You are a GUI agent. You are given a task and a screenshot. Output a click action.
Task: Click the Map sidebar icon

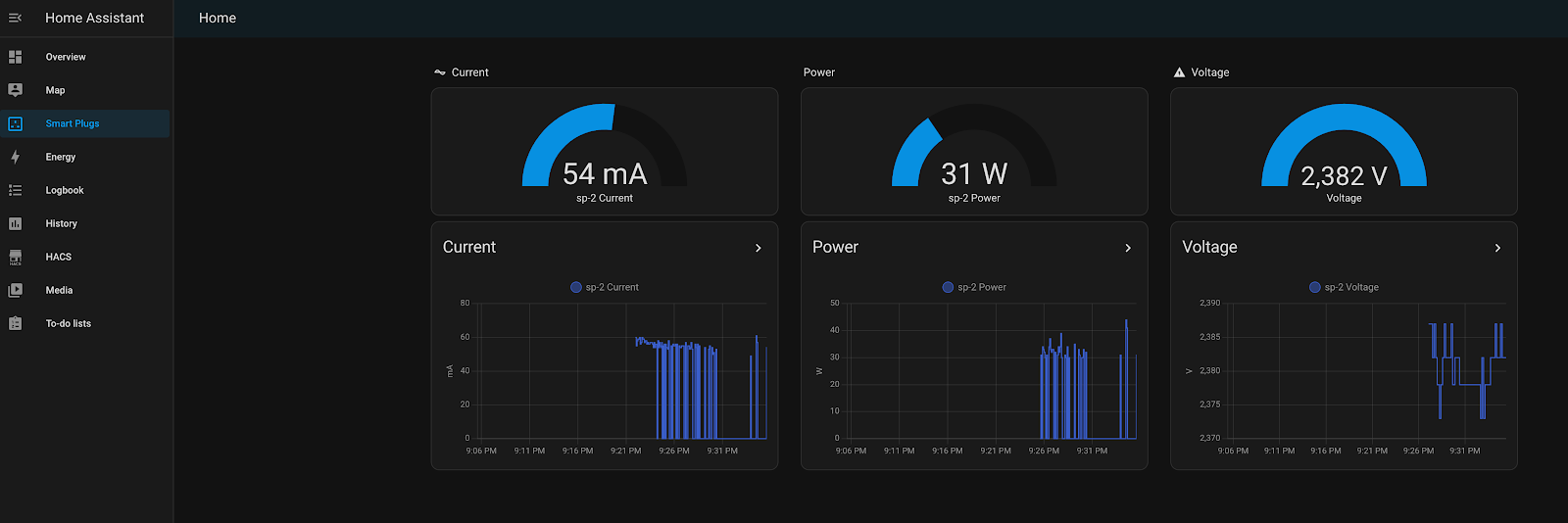15,90
